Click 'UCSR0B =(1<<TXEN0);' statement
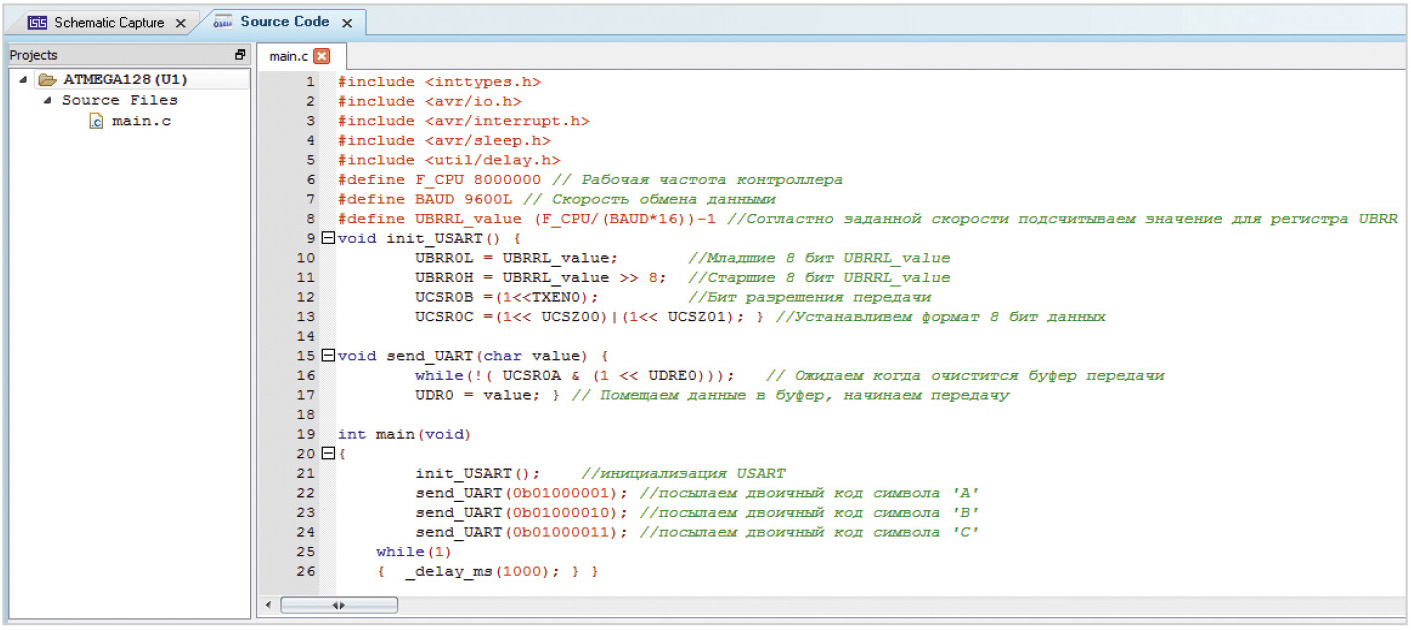 coord(507,297)
